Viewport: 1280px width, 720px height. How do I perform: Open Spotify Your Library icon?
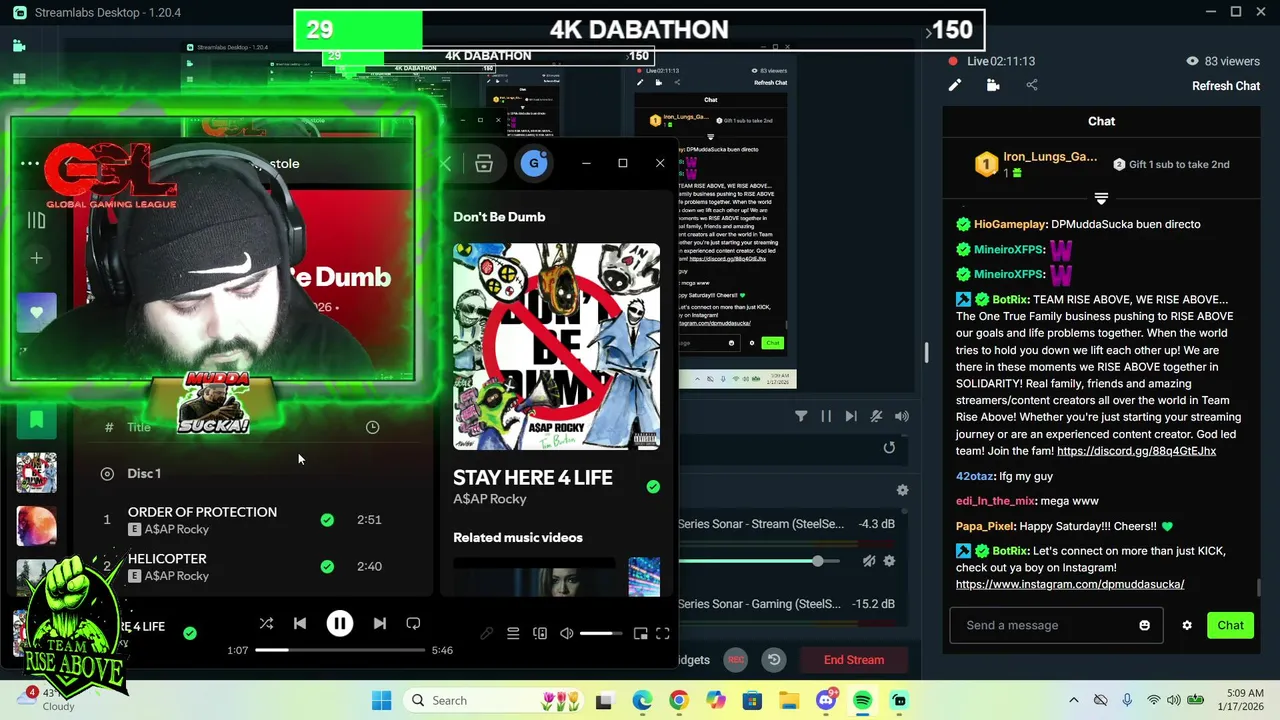point(36,220)
